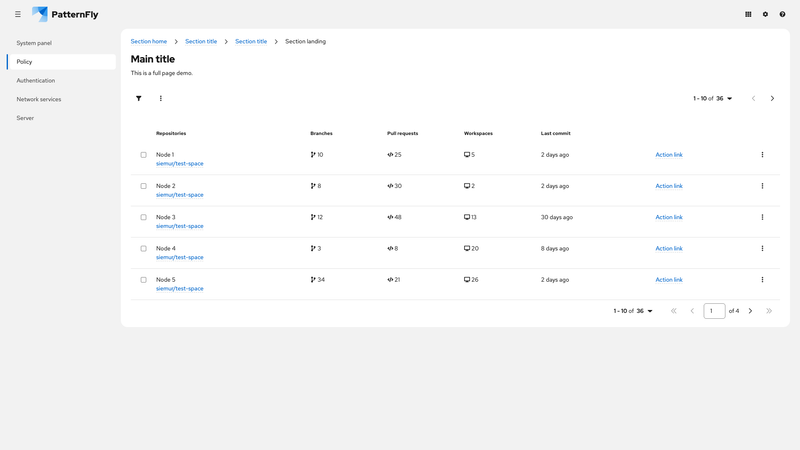This screenshot has width=800, height=450.
Task: Go to previous page in top pagination
Action: (x=754, y=98)
